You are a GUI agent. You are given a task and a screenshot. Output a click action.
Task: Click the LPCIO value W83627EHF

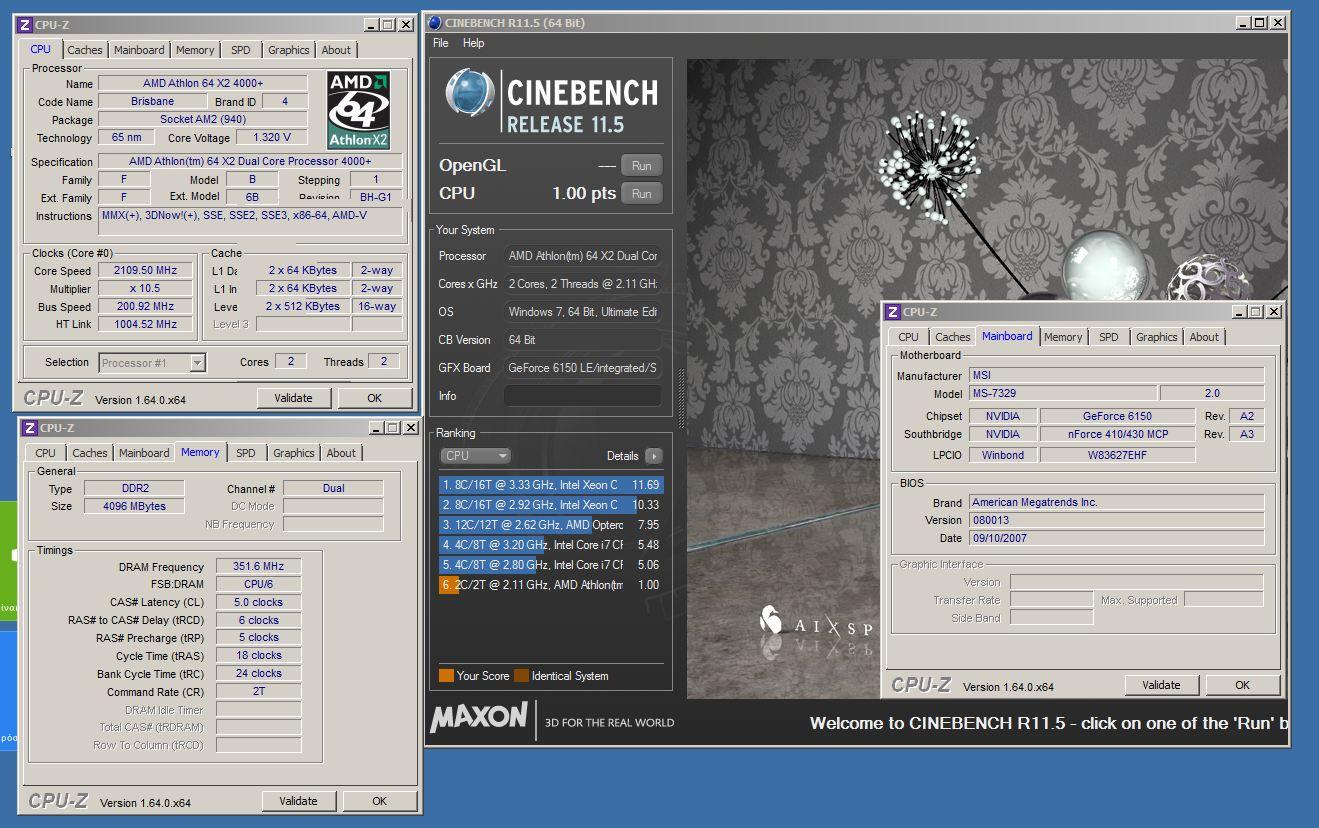tap(1118, 455)
